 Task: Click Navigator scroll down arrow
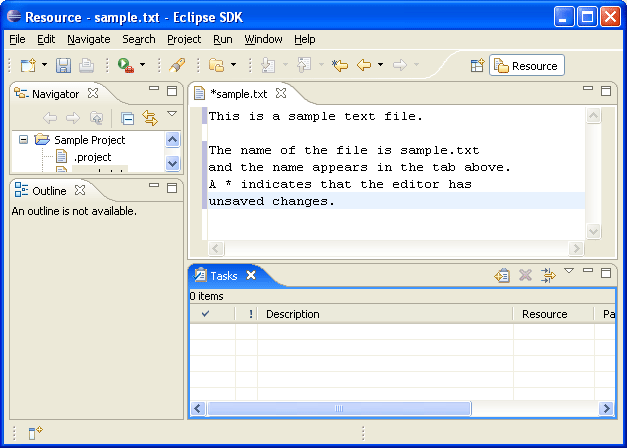pos(172,163)
